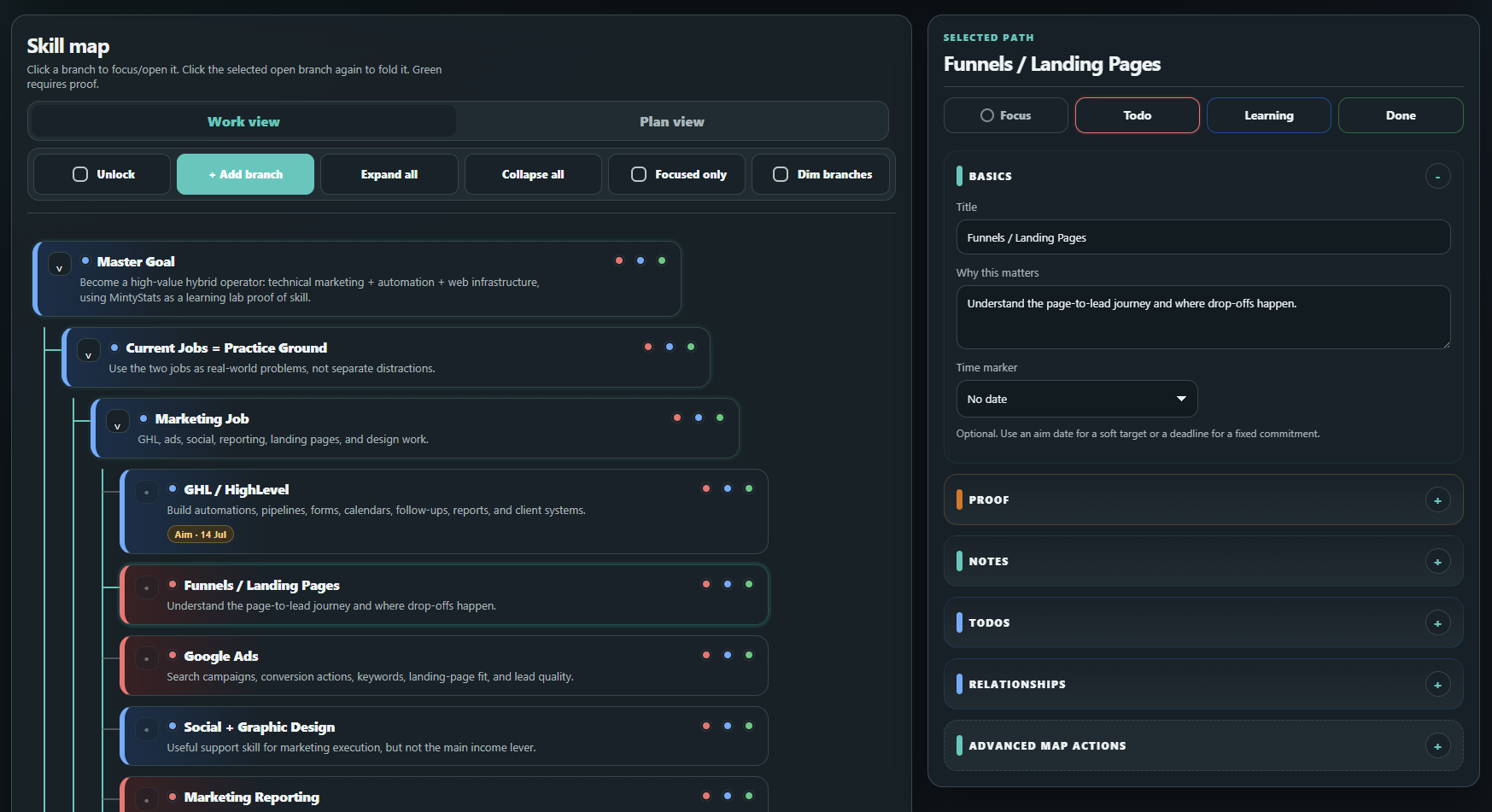Image resolution: width=1492 pixels, height=812 pixels.
Task: Click green status dot on Marketing Job
Action: point(720,418)
